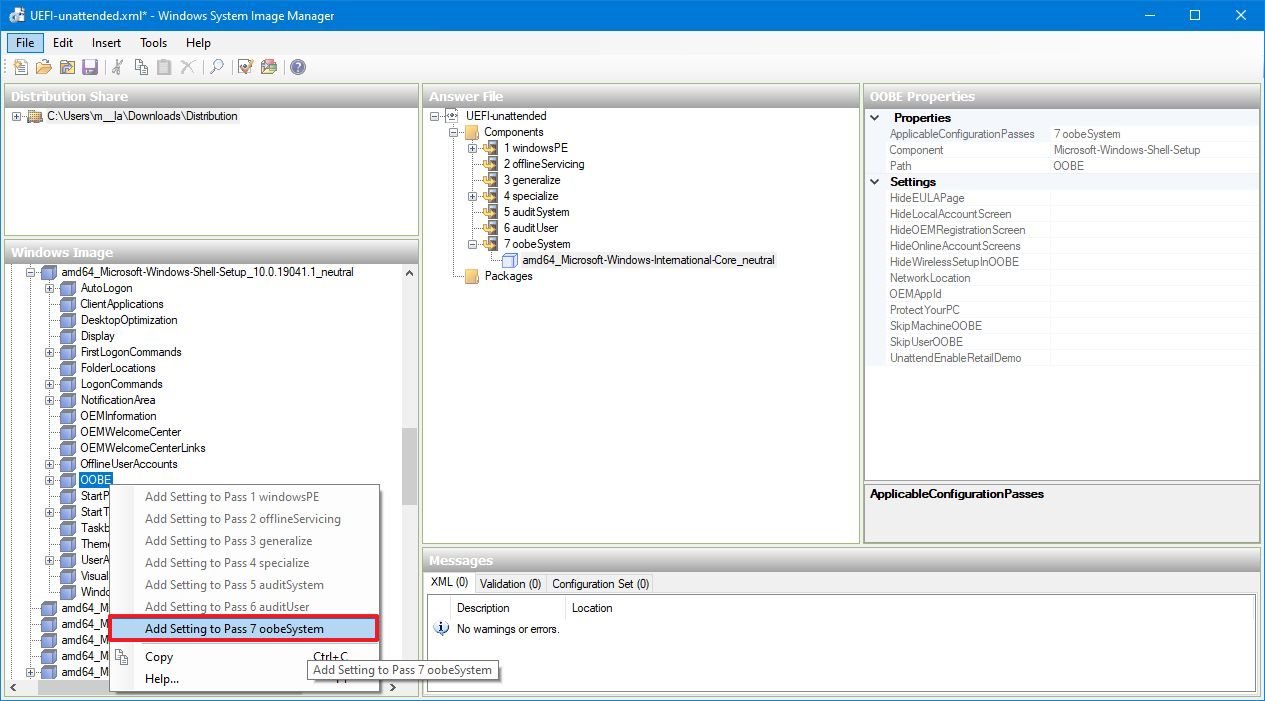Open the Insert menu
The height and width of the screenshot is (701, 1265).
click(x=107, y=43)
